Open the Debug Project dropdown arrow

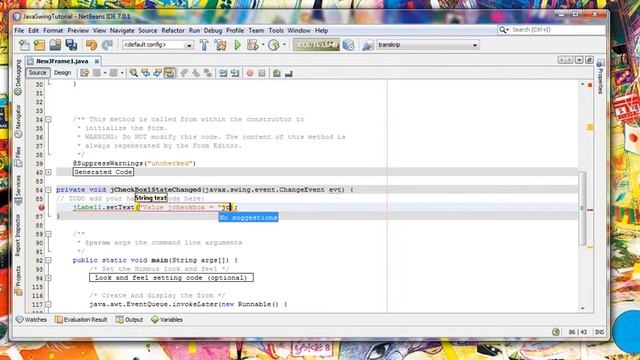(x=263, y=45)
